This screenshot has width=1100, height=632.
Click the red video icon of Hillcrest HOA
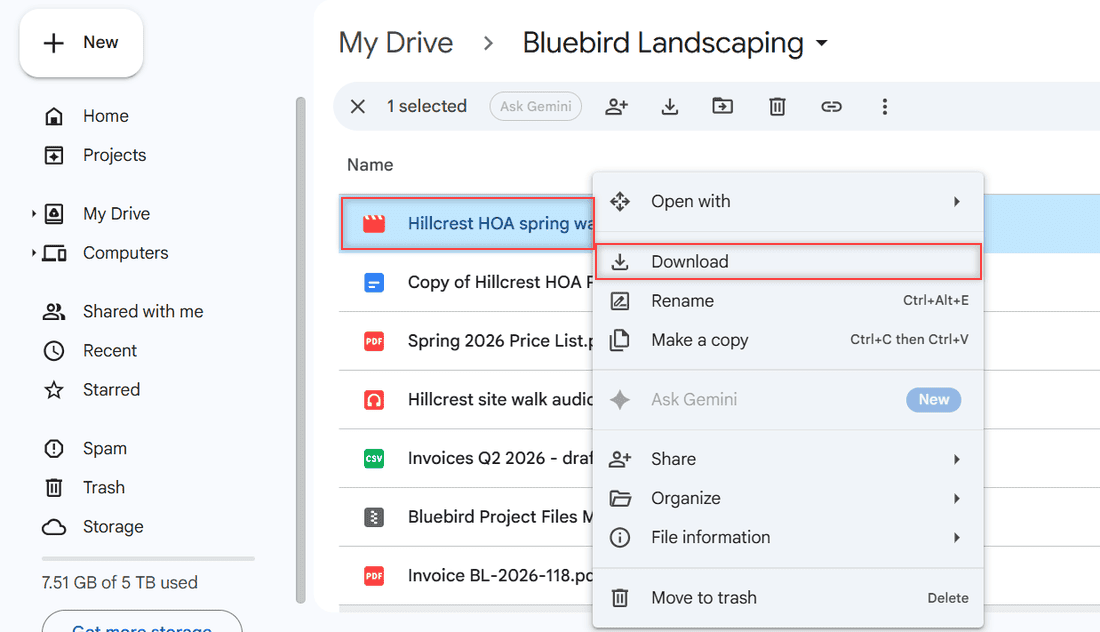click(x=374, y=224)
